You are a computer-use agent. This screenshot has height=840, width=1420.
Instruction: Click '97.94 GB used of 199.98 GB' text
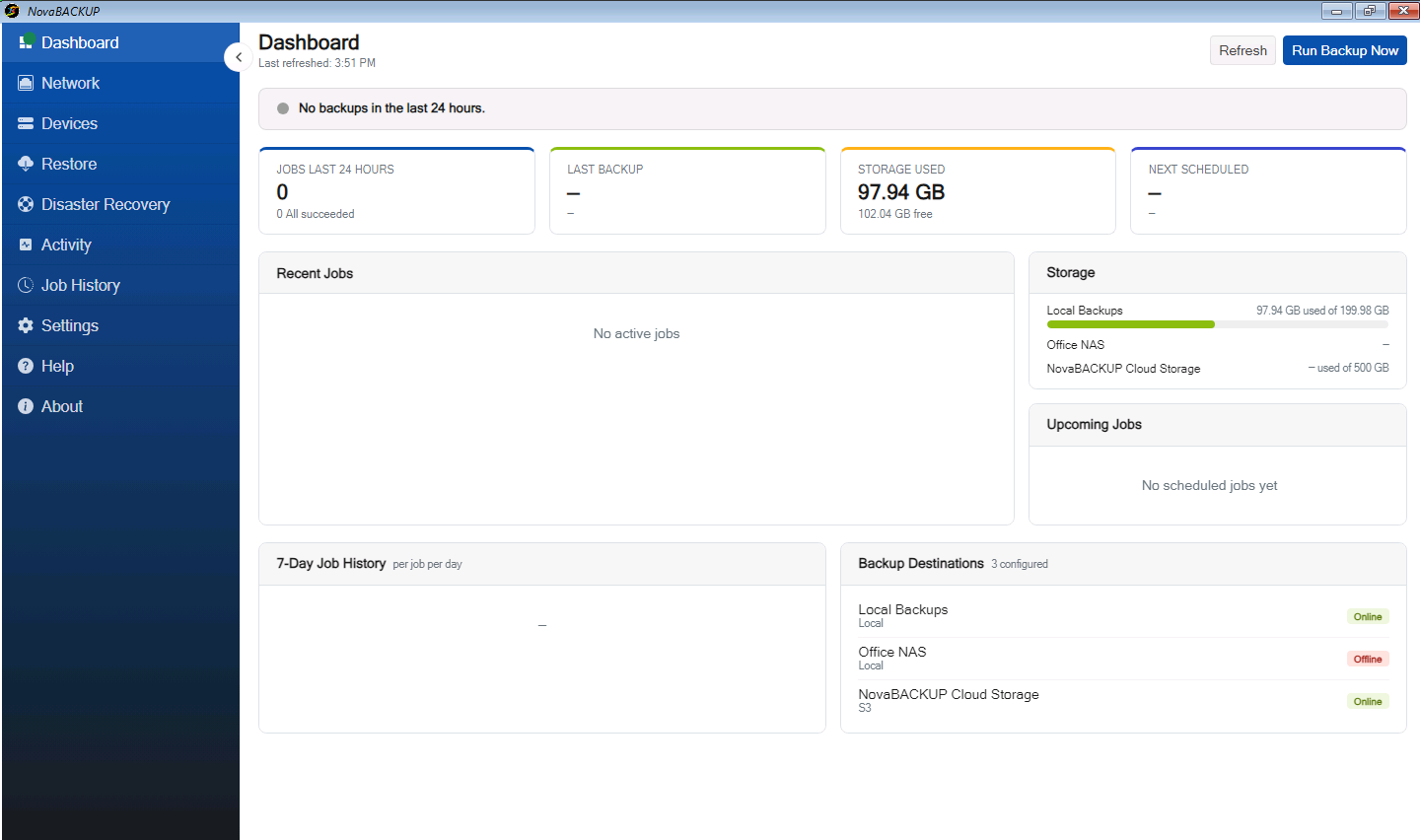[1322, 311]
